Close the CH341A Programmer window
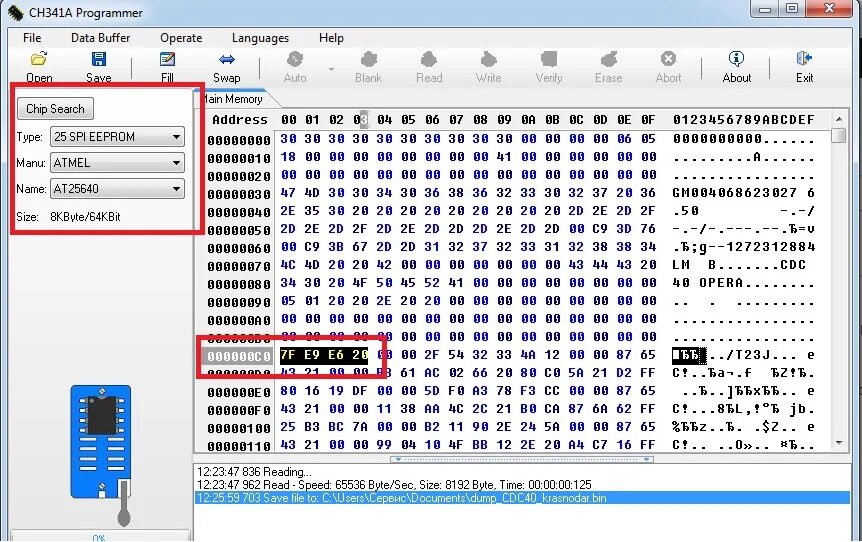The height and width of the screenshot is (542, 862). (830, 8)
